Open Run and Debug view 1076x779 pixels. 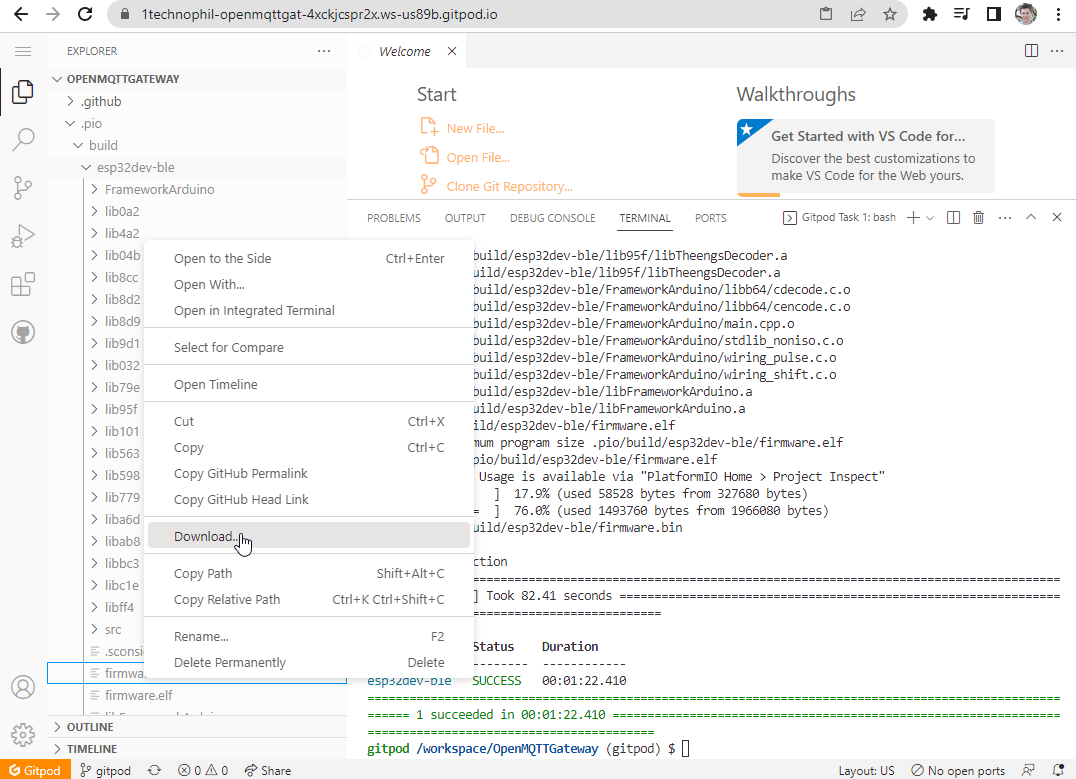click(23, 236)
